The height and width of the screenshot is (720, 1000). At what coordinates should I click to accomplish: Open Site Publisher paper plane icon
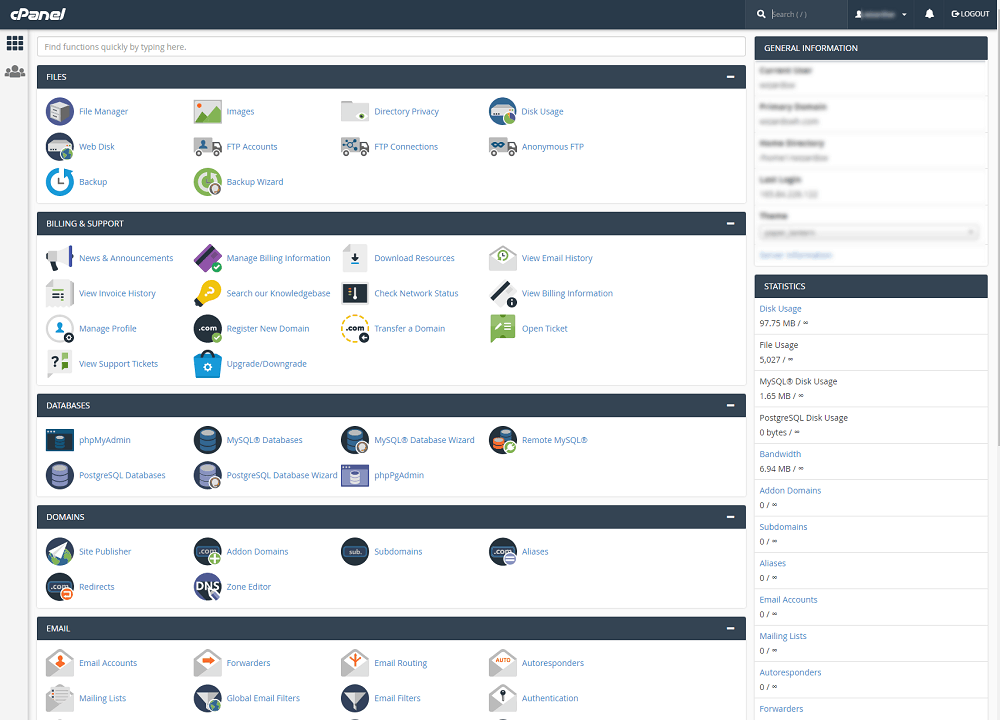coord(60,552)
